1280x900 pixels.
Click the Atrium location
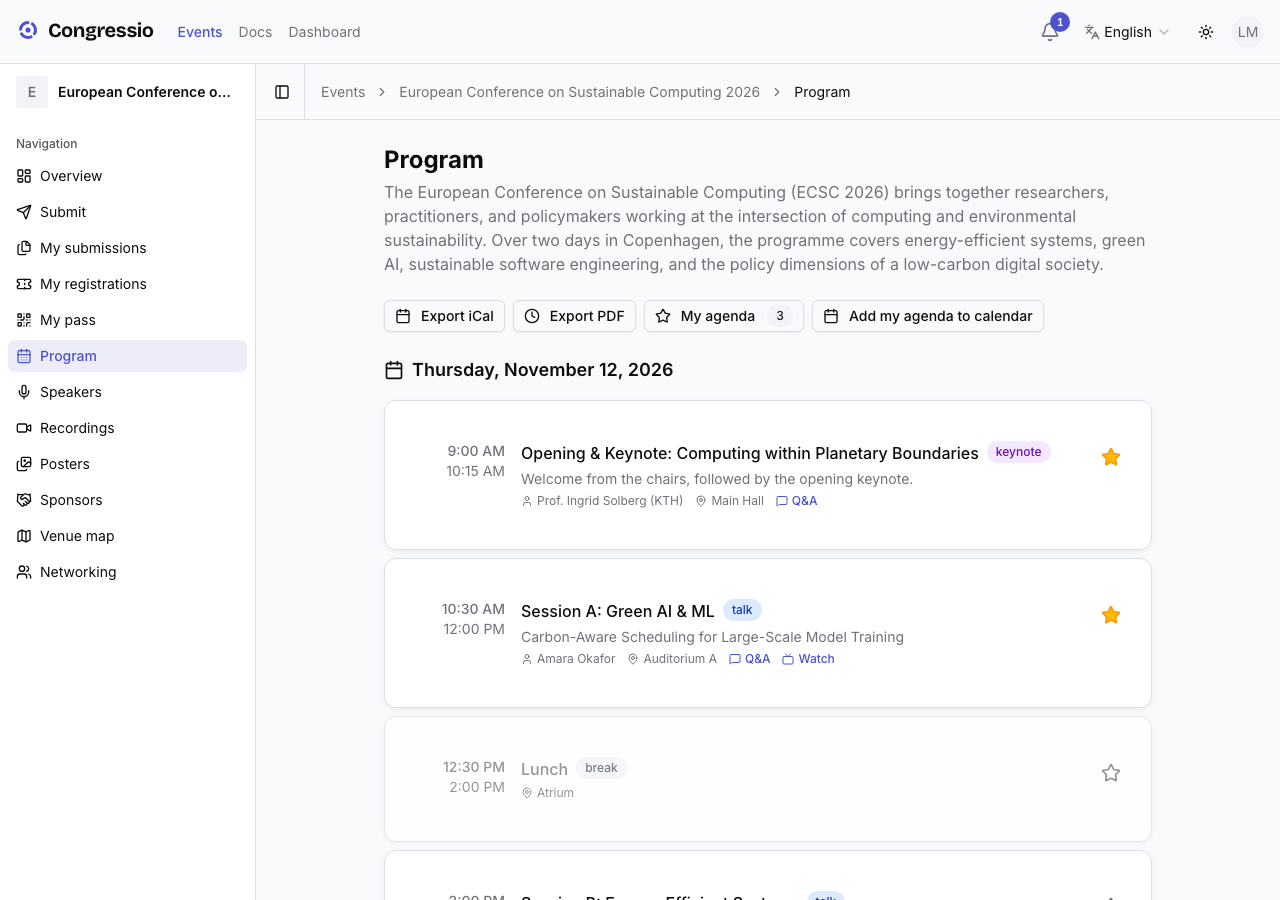point(548,793)
